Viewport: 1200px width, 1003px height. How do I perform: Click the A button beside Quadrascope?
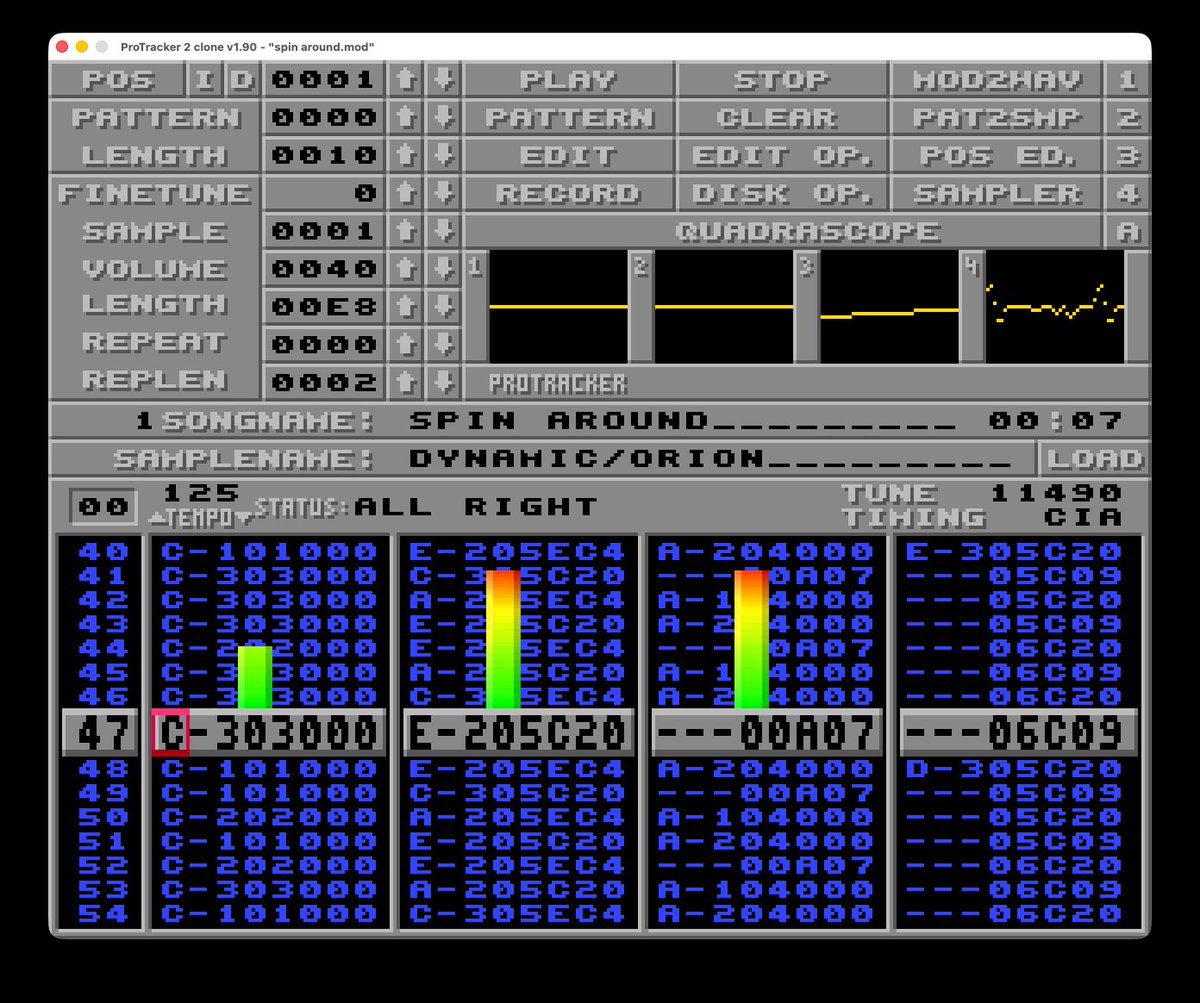[1128, 232]
